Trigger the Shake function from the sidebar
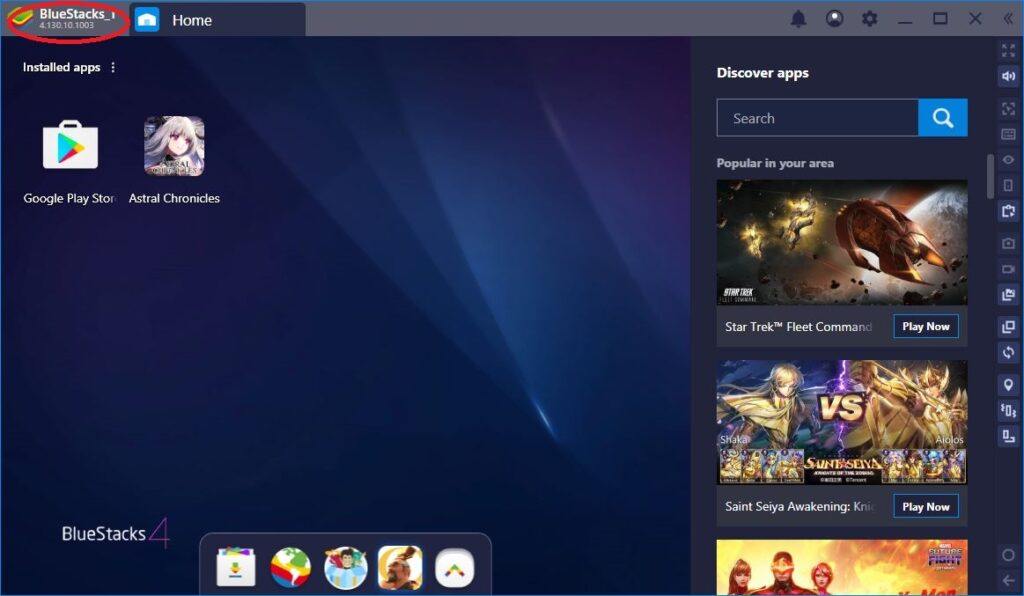1024x596 pixels. tap(1006, 409)
